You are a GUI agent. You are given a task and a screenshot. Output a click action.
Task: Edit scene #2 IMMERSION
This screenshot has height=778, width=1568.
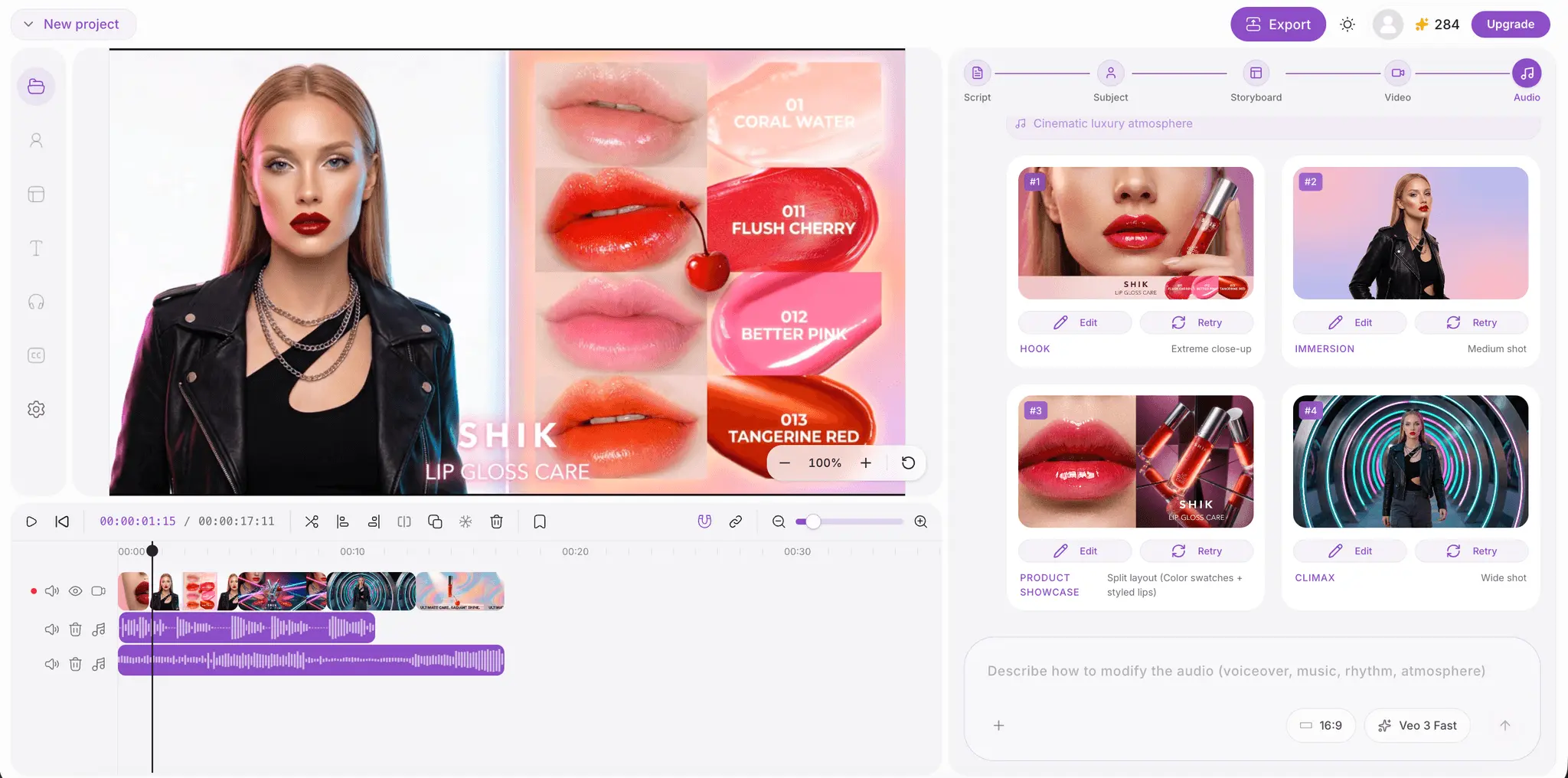point(1350,322)
